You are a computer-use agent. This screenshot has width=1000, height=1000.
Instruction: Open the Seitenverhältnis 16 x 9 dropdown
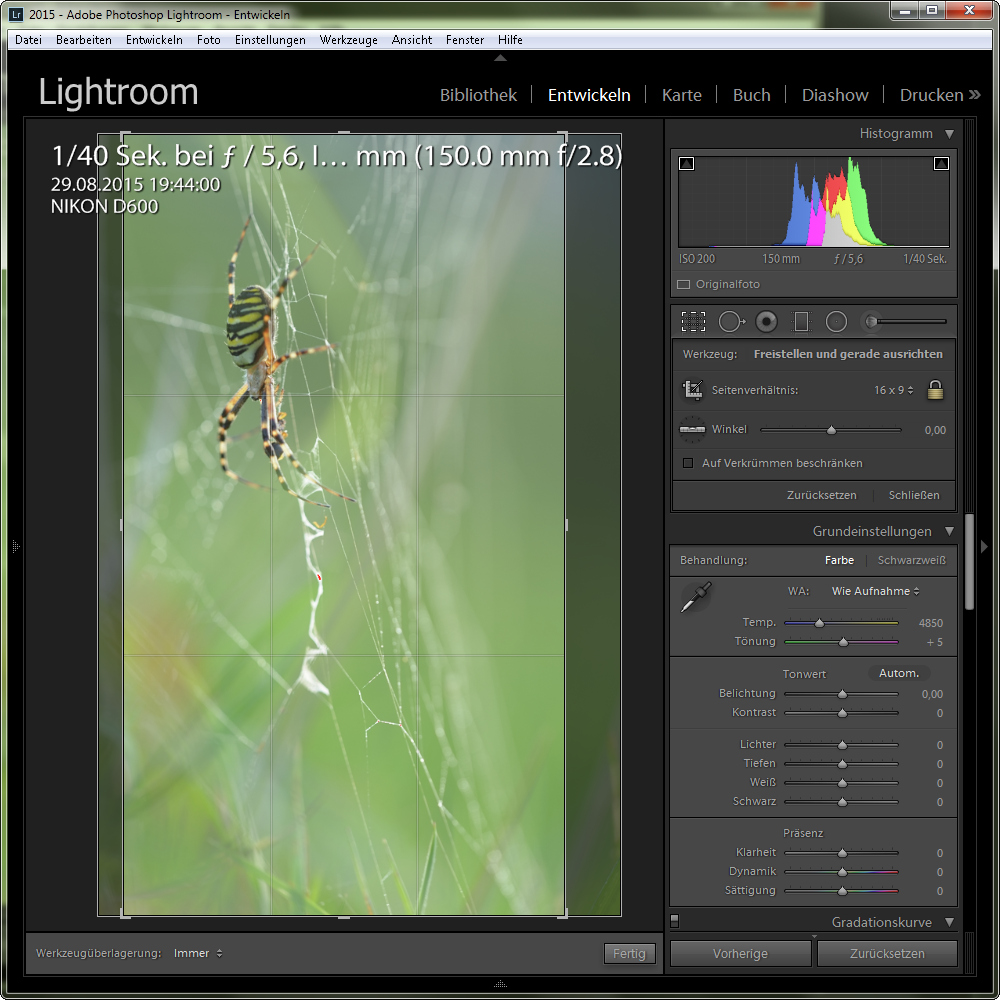pos(893,390)
